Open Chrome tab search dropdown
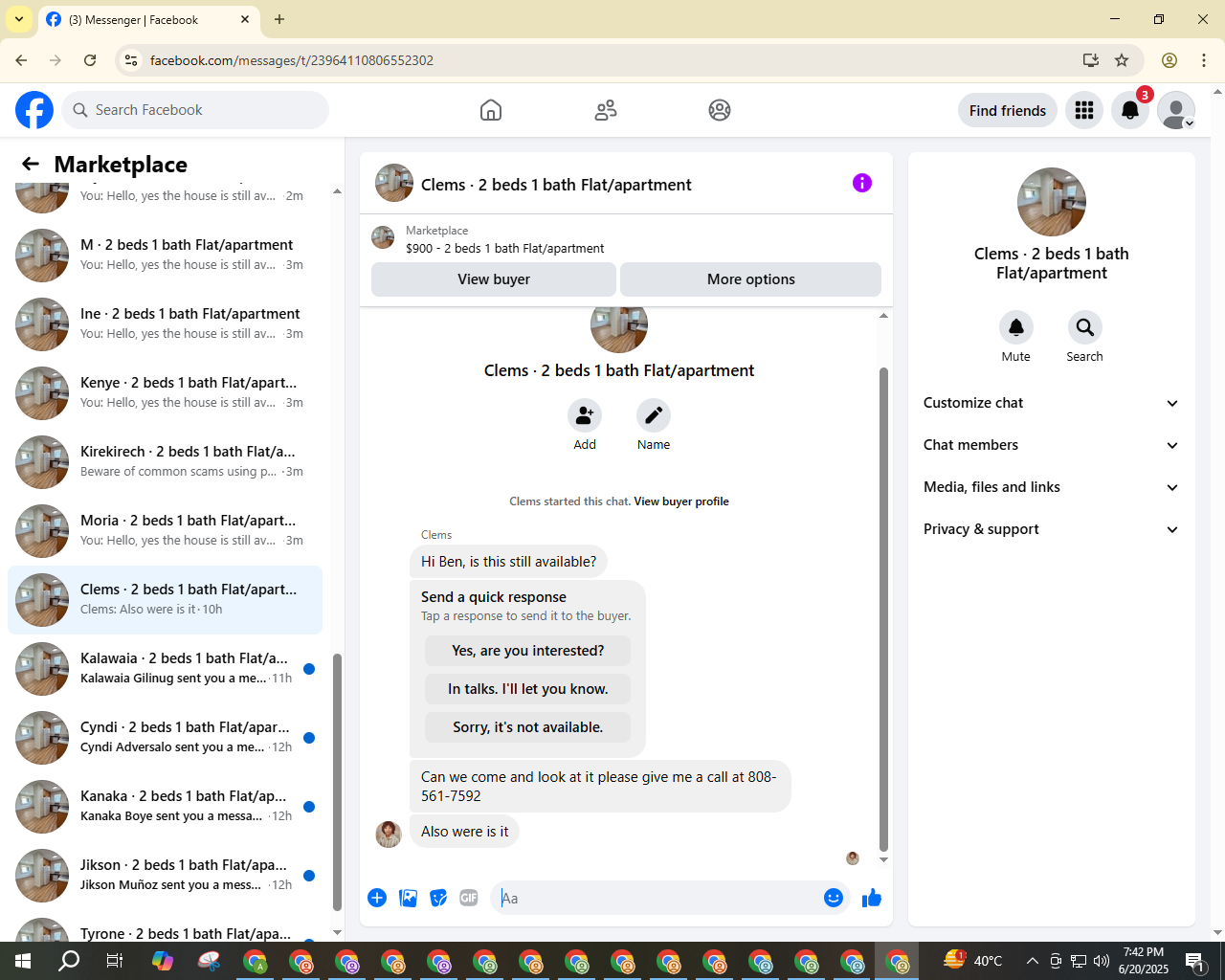 [x=18, y=19]
